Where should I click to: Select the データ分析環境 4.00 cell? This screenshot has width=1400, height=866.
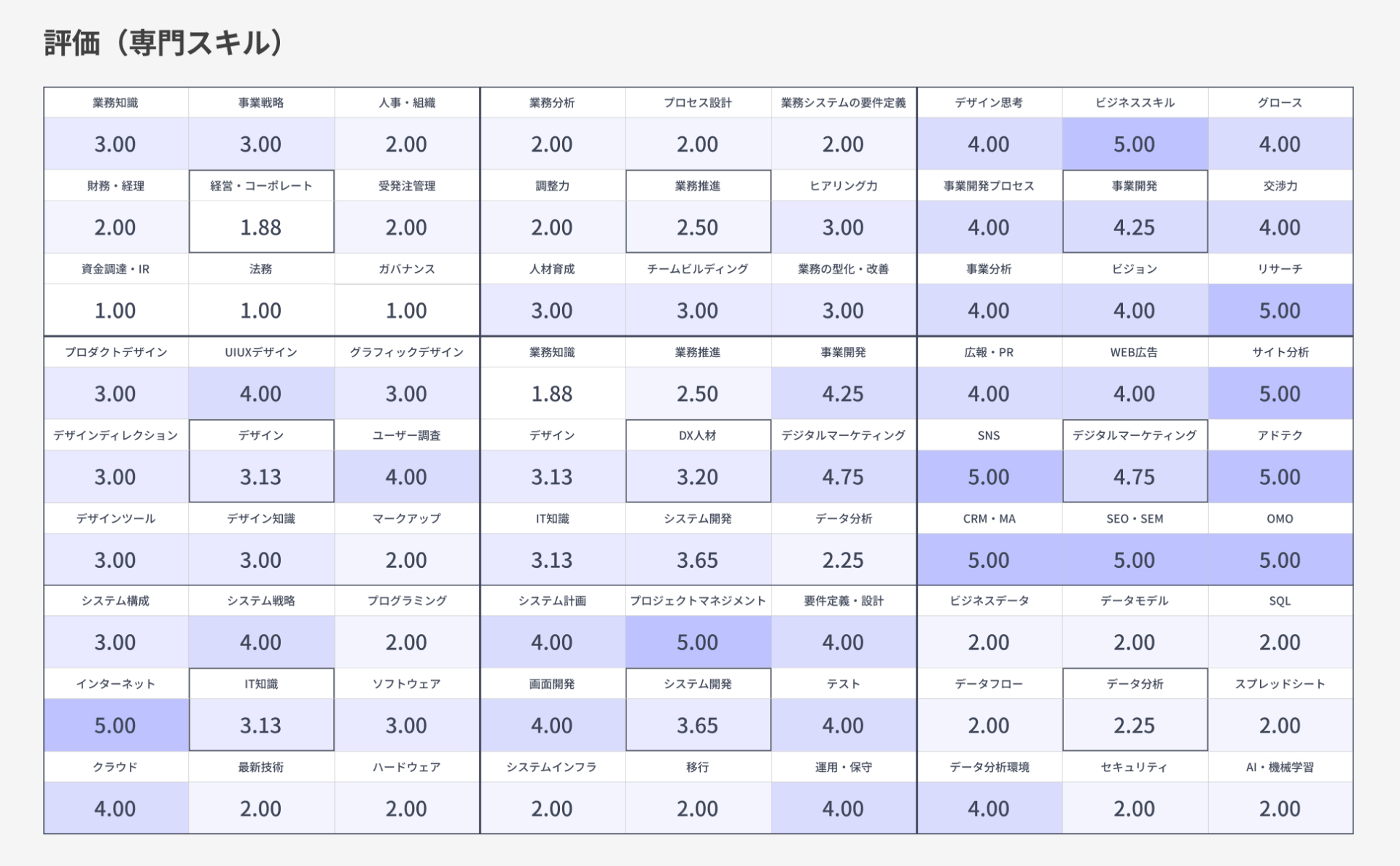[x=989, y=808]
